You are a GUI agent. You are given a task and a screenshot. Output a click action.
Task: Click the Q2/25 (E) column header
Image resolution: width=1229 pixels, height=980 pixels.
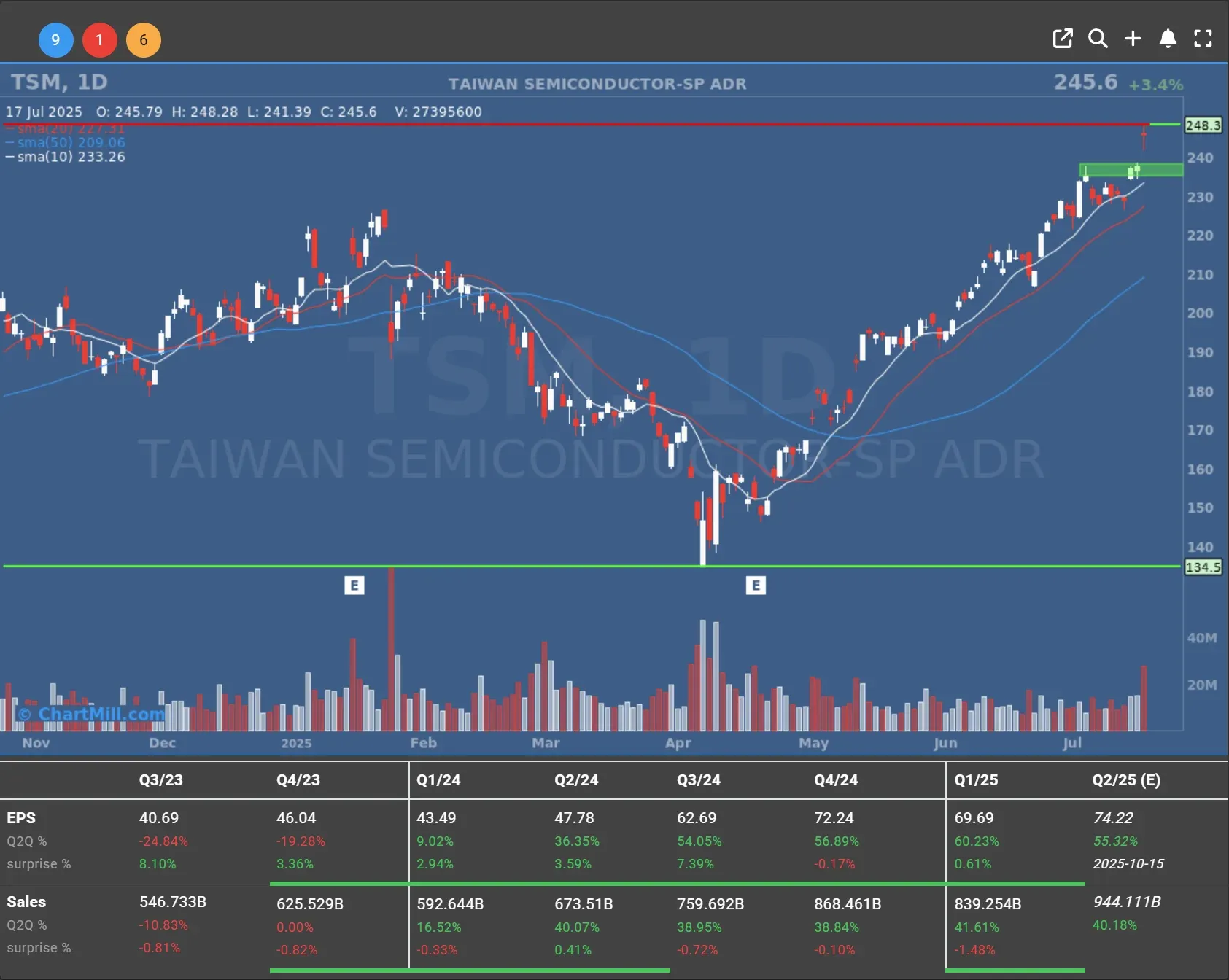[x=1126, y=780]
